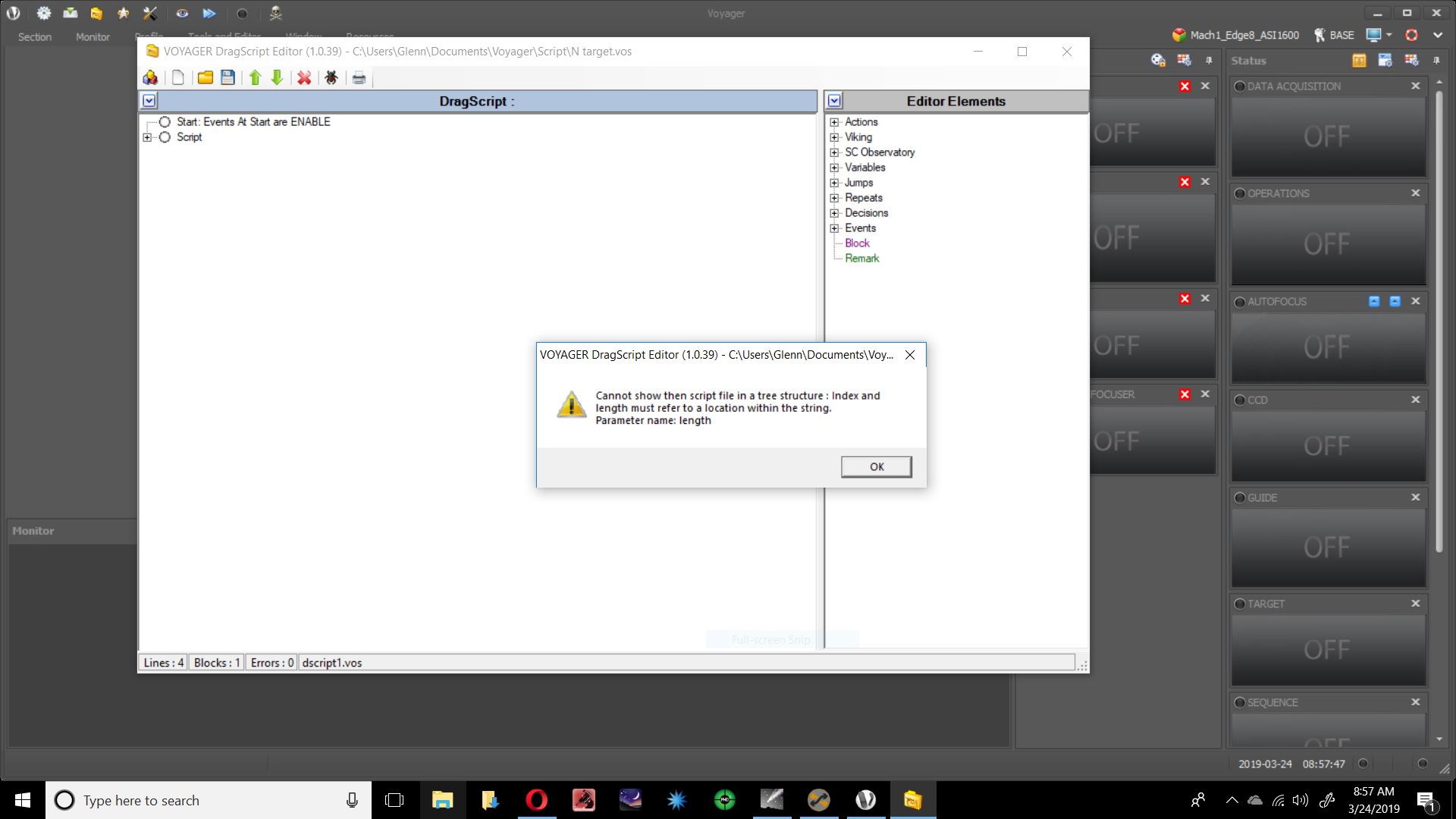This screenshot has height=819, width=1456.
Task: Close the error dialog with X
Action: (x=910, y=355)
